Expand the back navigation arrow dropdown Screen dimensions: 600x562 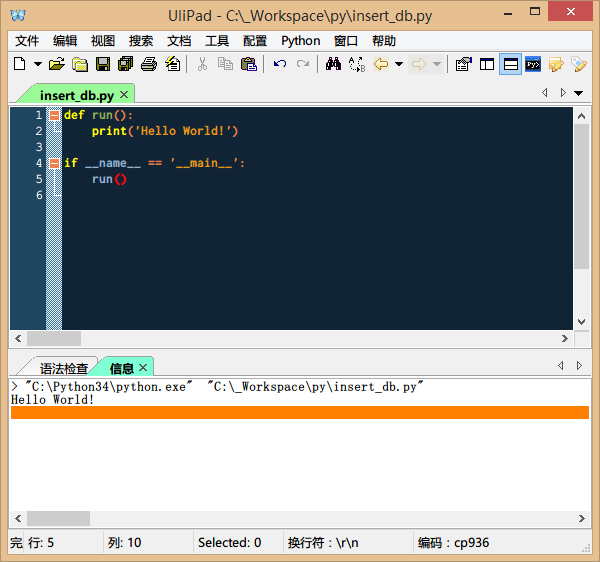click(399, 64)
